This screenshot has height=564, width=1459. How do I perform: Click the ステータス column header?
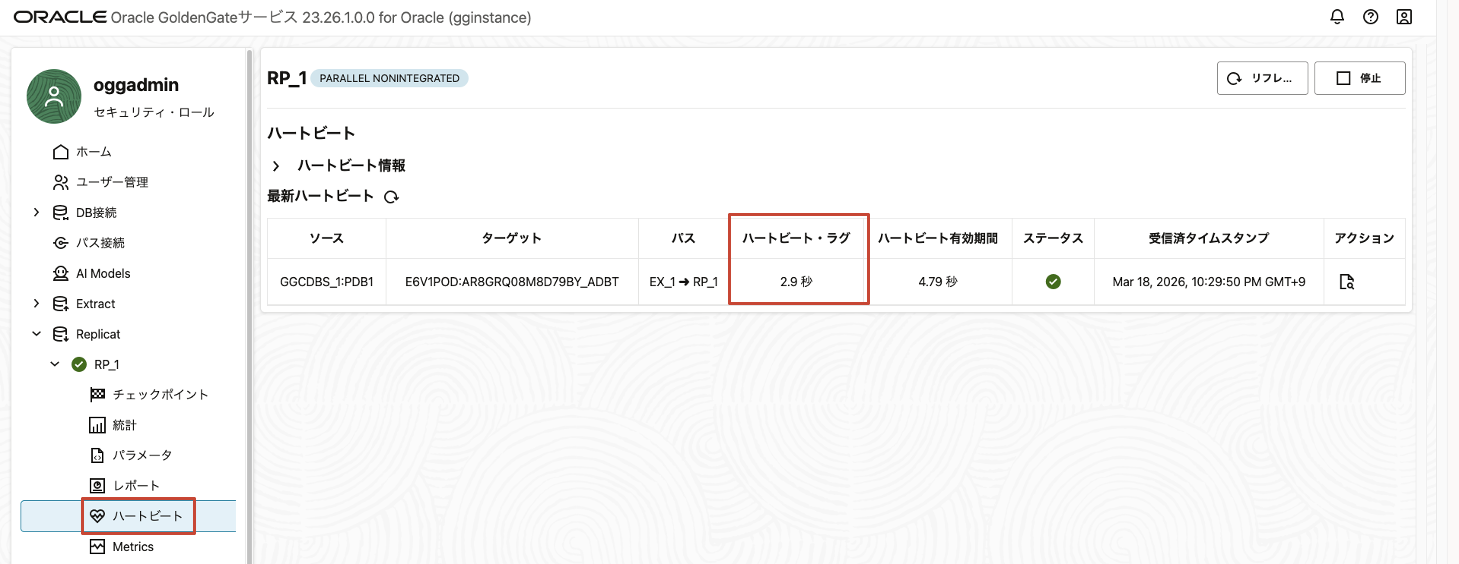[1053, 239]
